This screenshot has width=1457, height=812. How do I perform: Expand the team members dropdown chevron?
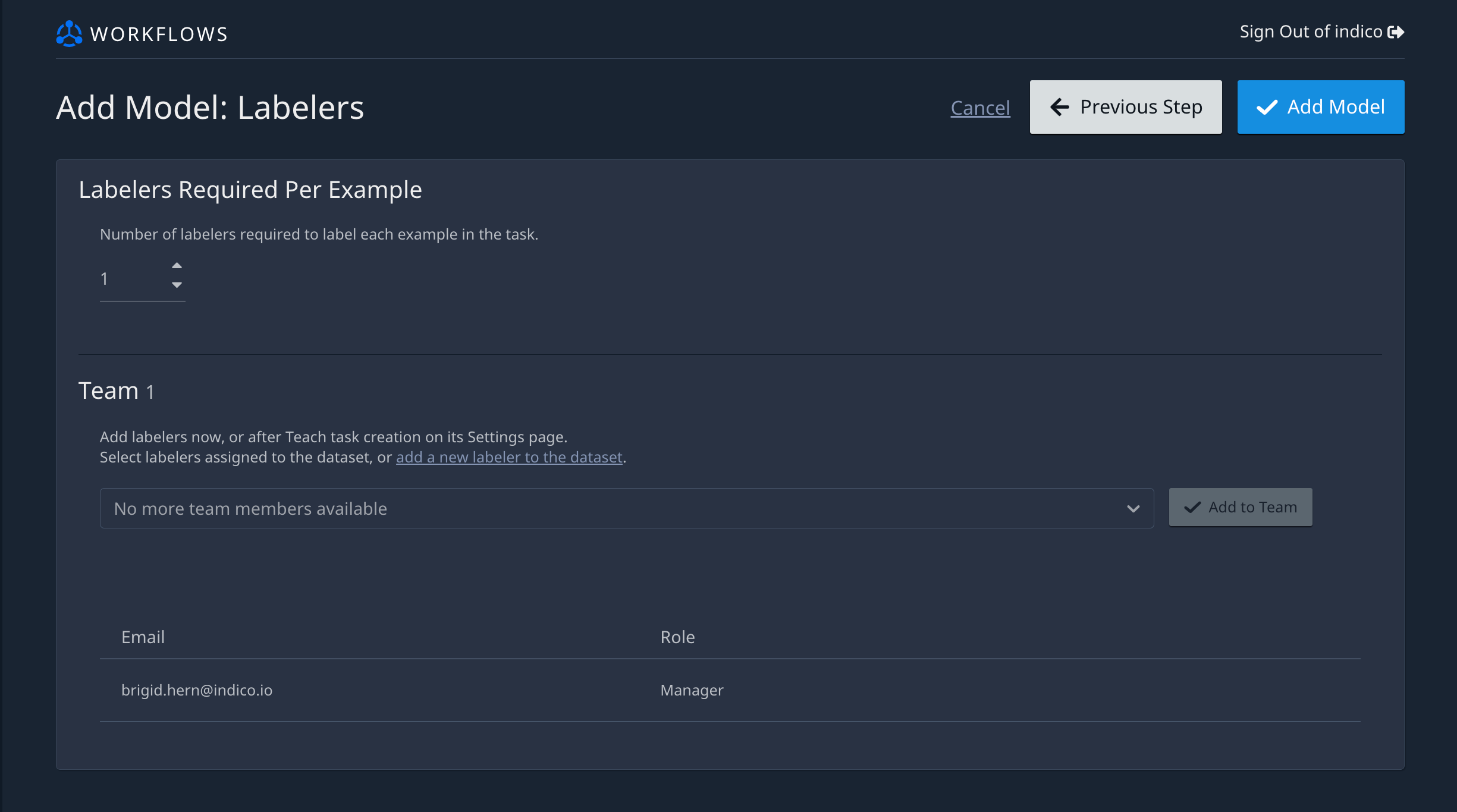[1133, 509]
